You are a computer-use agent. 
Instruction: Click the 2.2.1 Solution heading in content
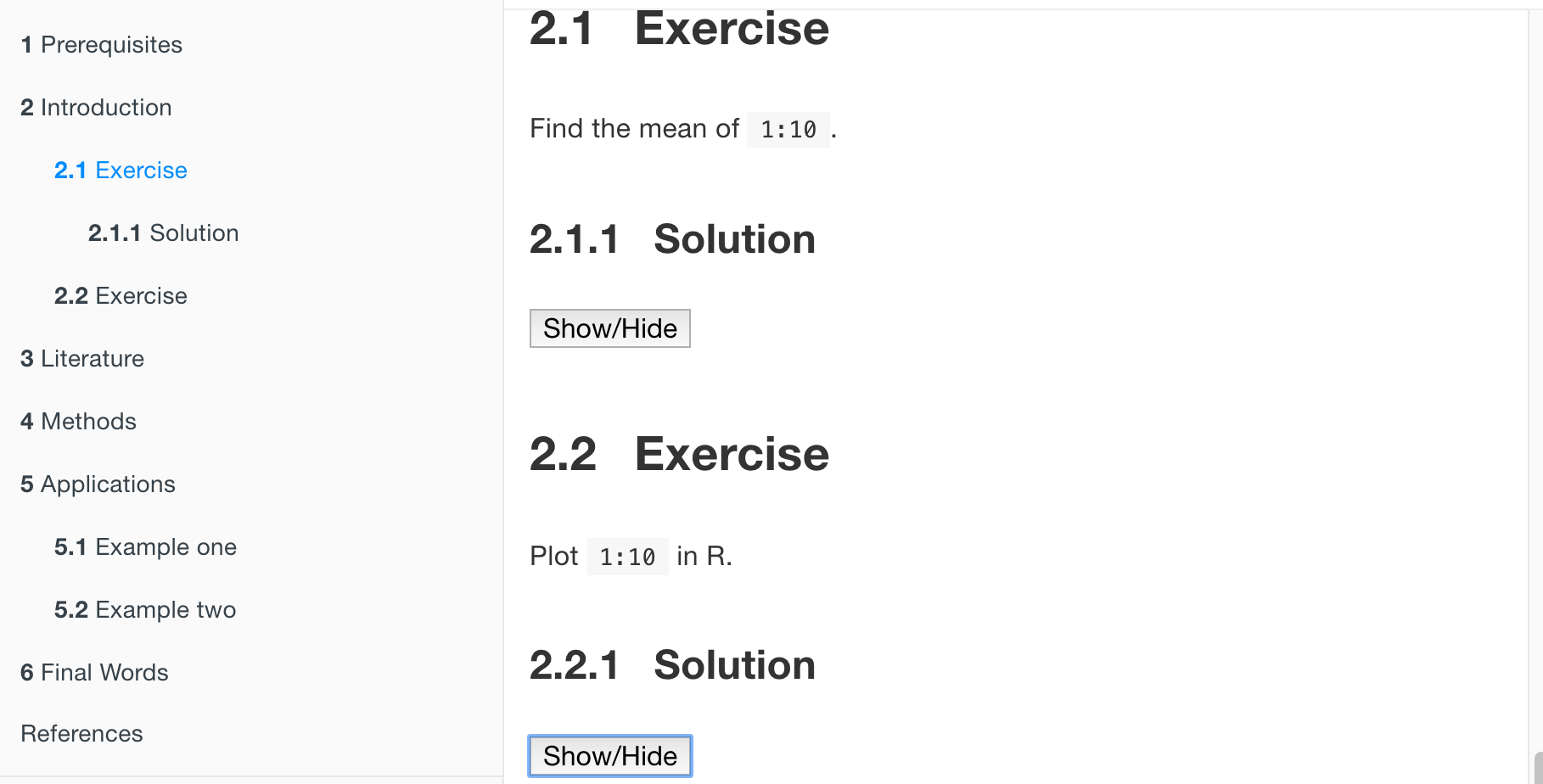pyautogui.click(x=672, y=665)
